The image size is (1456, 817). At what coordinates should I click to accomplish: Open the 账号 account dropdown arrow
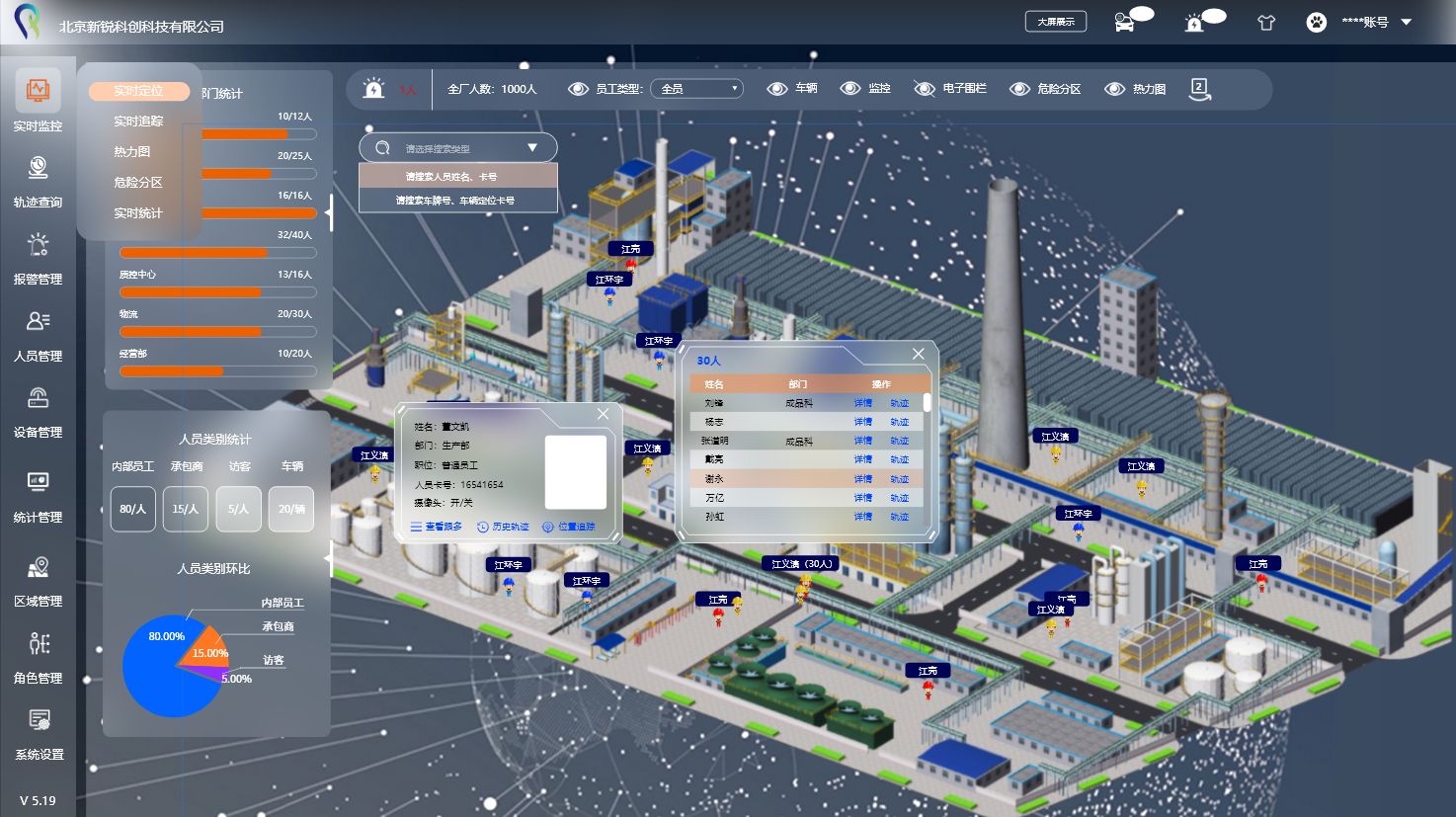coord(1407,22)
